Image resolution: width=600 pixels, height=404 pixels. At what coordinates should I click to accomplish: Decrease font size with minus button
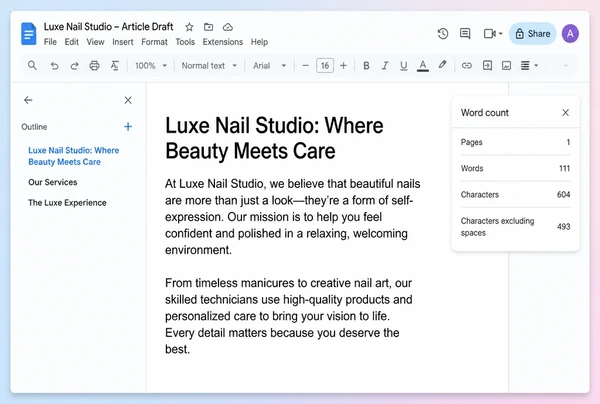tap(305, 66)
